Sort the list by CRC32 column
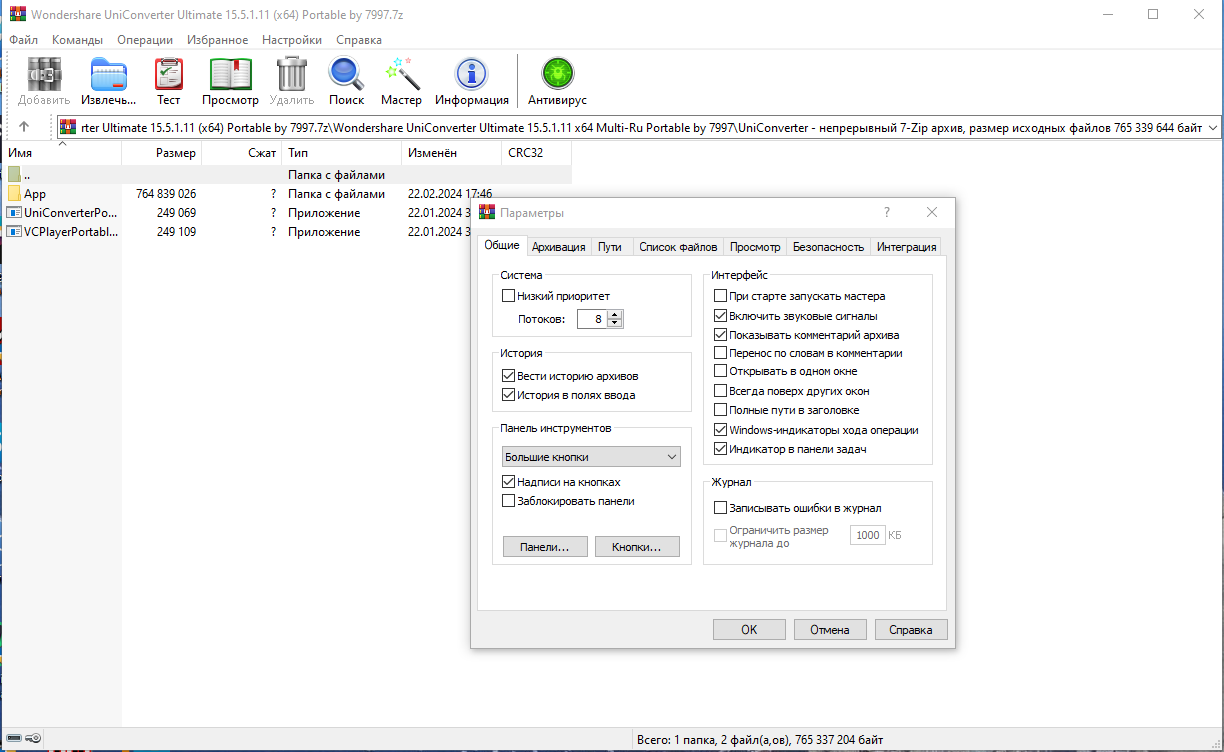This screenshot has height=752, width=1224. [537, 153]
